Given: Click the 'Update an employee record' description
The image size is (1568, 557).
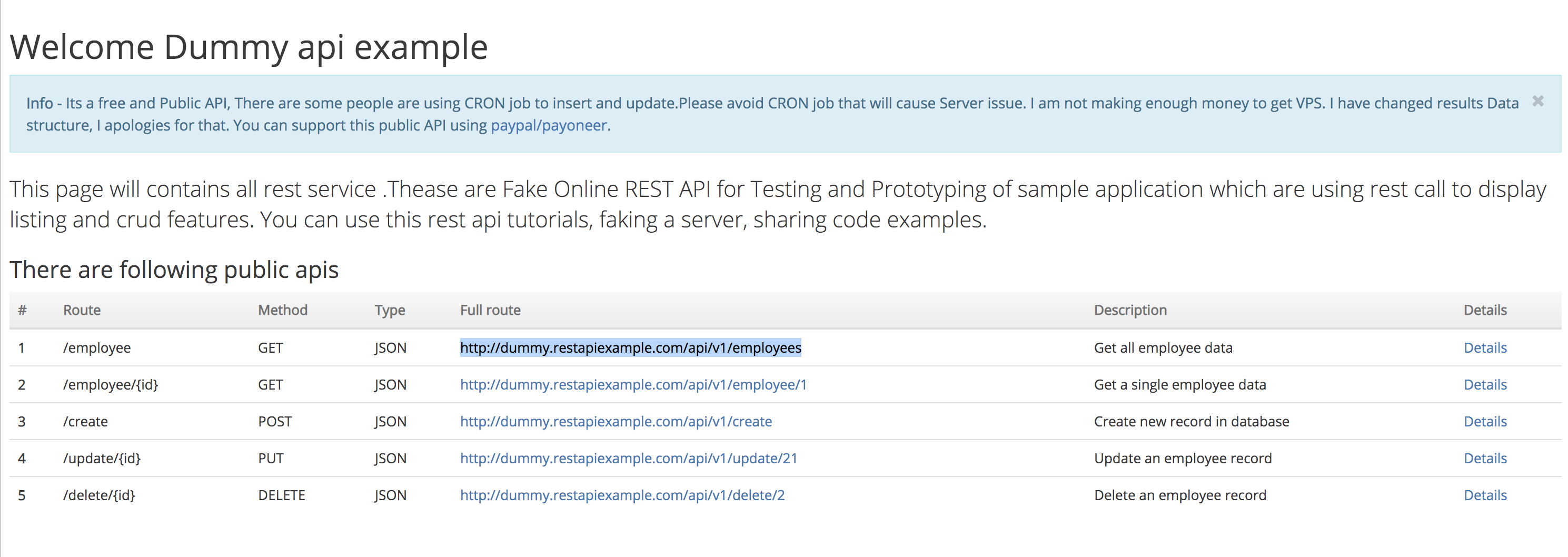Looking at the screenshot, I should pyautogui.click(x=1183, y=459).
